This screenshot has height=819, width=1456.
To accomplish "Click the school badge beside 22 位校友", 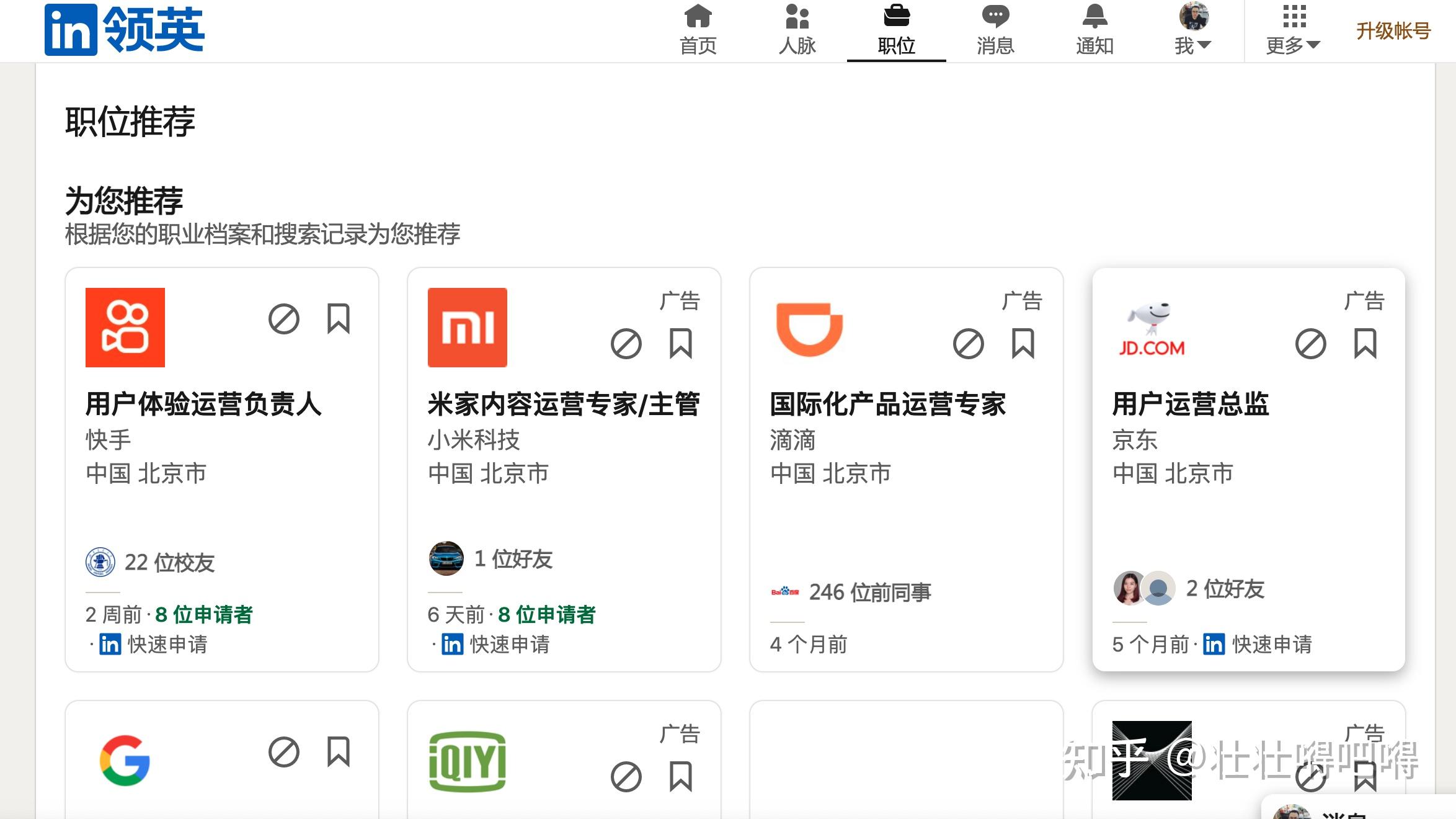I will (x=100, y=562).
